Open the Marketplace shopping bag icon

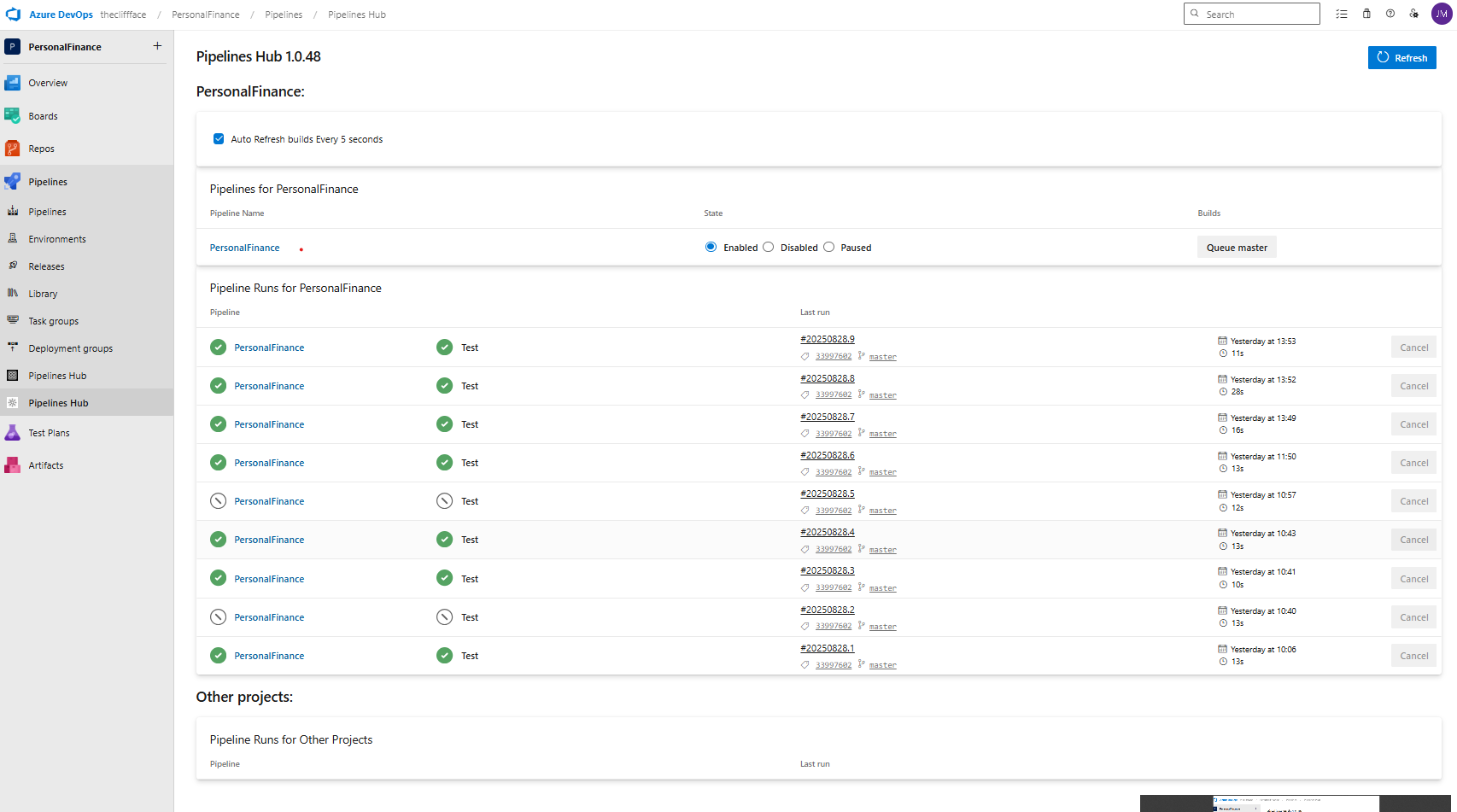[x=1366, y=14]
